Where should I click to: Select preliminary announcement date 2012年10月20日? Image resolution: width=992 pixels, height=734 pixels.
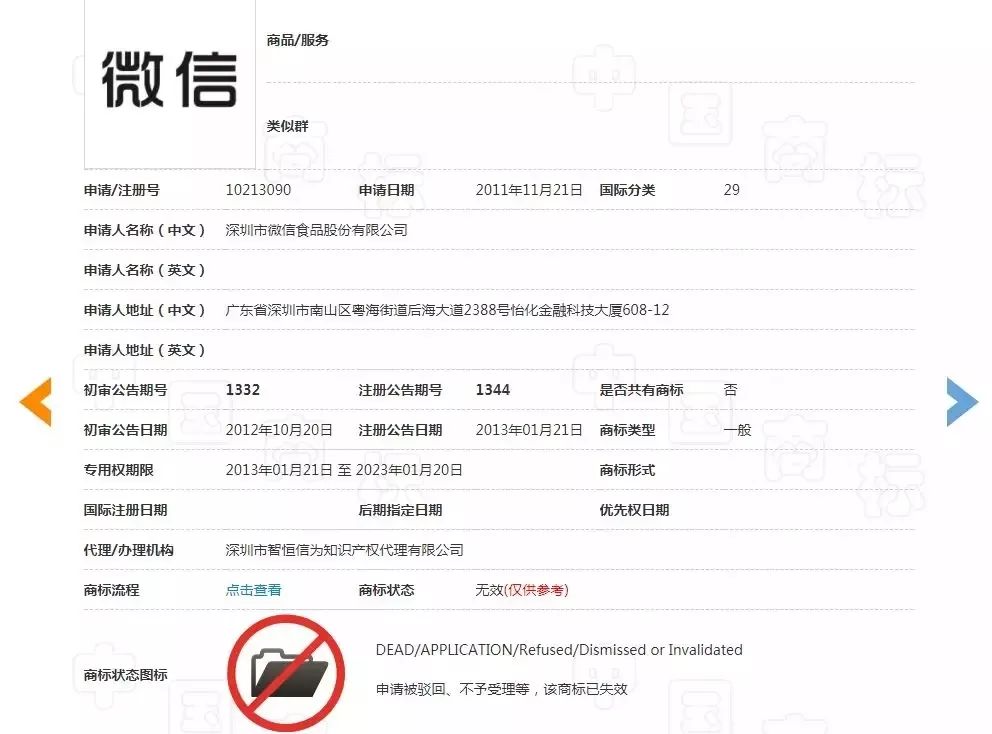coord(279,430)
